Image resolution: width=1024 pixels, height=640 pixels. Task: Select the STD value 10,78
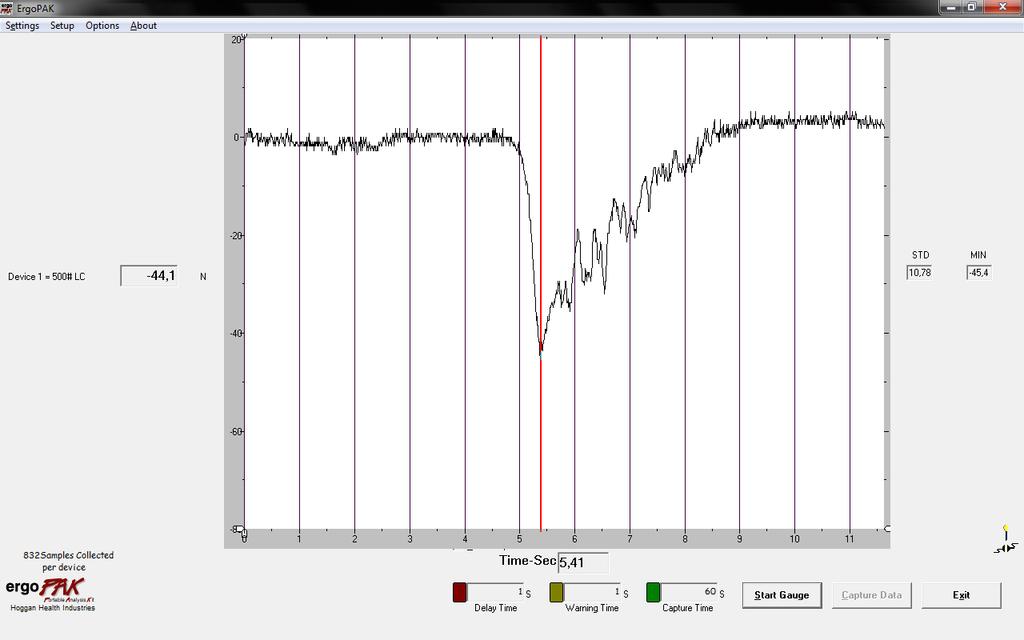tap(920, 272)
